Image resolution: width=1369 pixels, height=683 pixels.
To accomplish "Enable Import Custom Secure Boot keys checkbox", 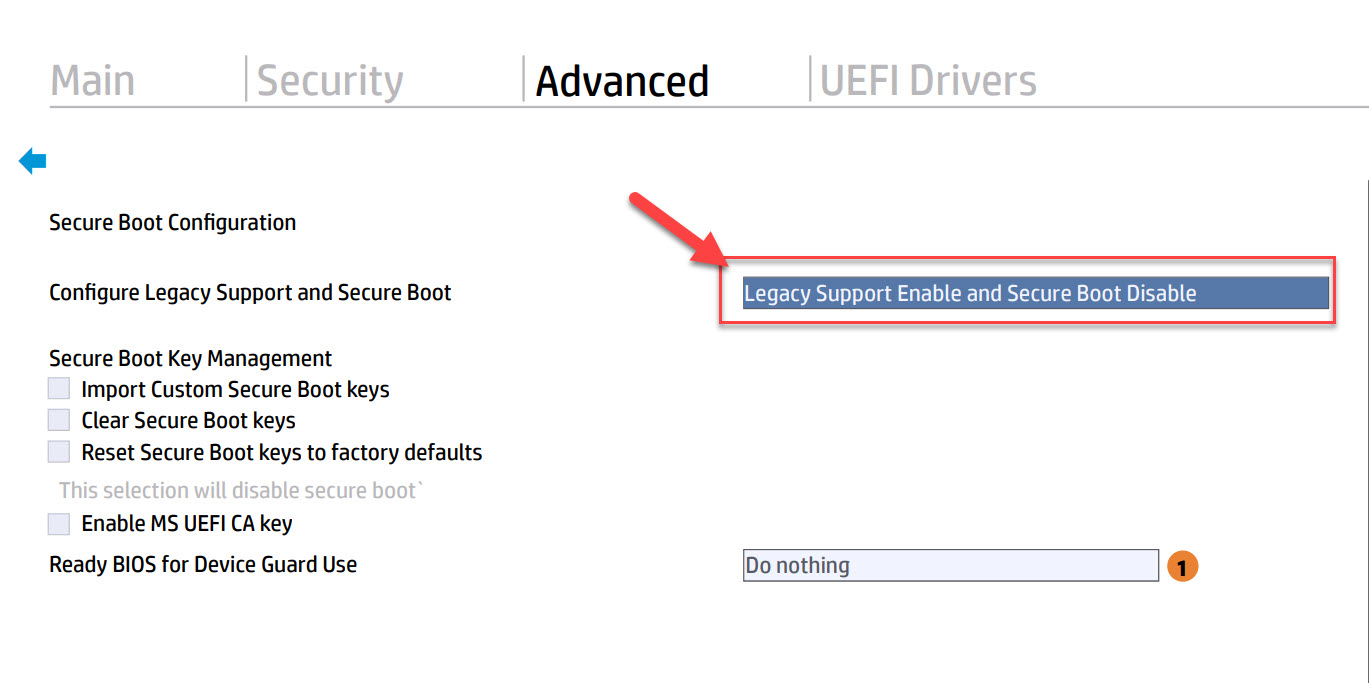I will [x=59, y=389].
